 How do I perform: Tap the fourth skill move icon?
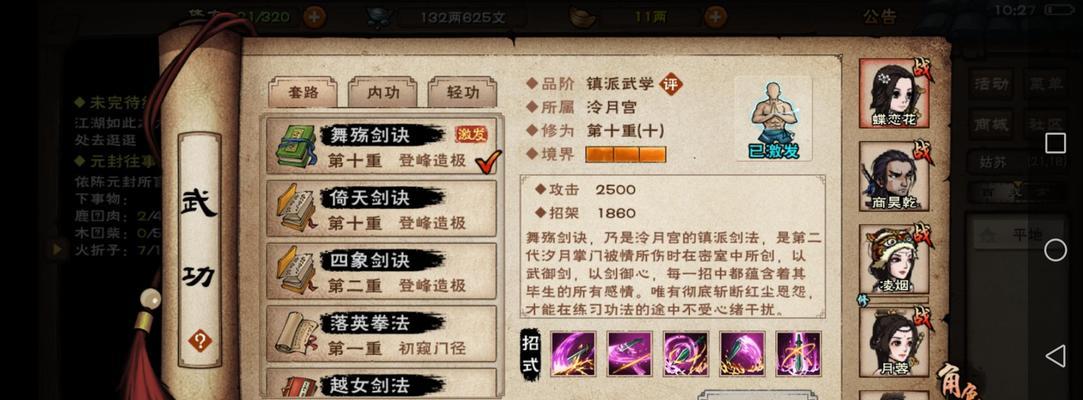point(742,354)
